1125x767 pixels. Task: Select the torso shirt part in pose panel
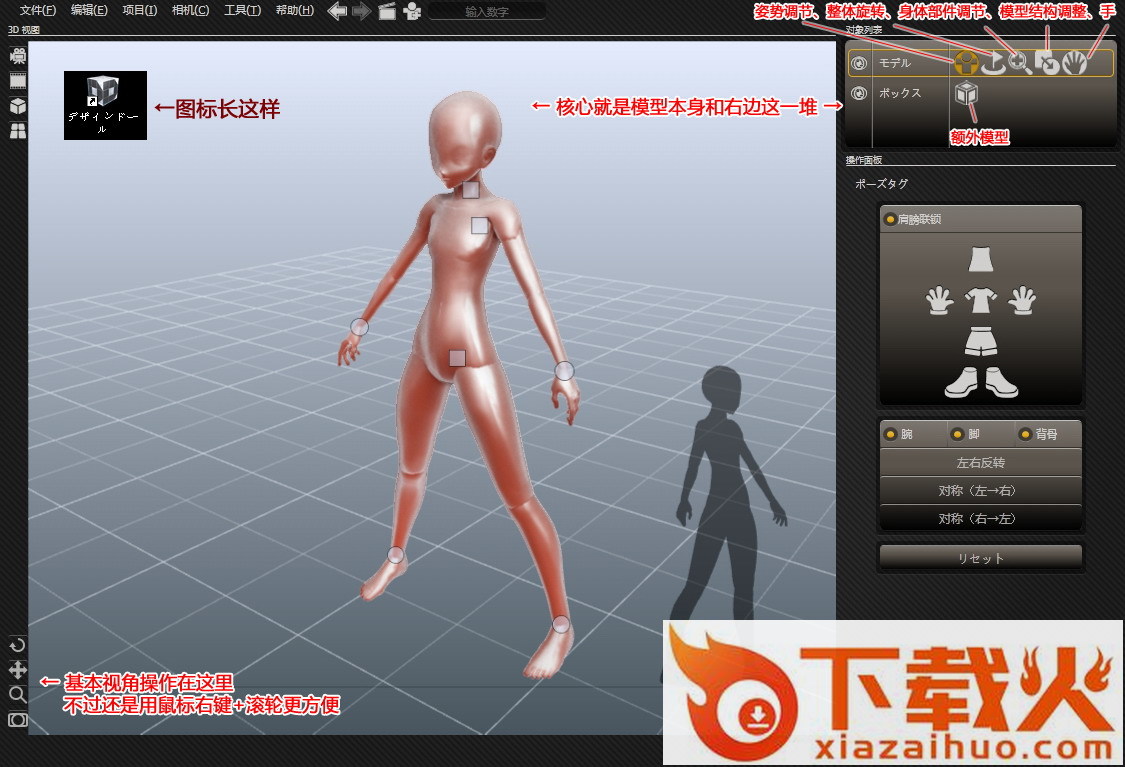(x=981, y=300)
